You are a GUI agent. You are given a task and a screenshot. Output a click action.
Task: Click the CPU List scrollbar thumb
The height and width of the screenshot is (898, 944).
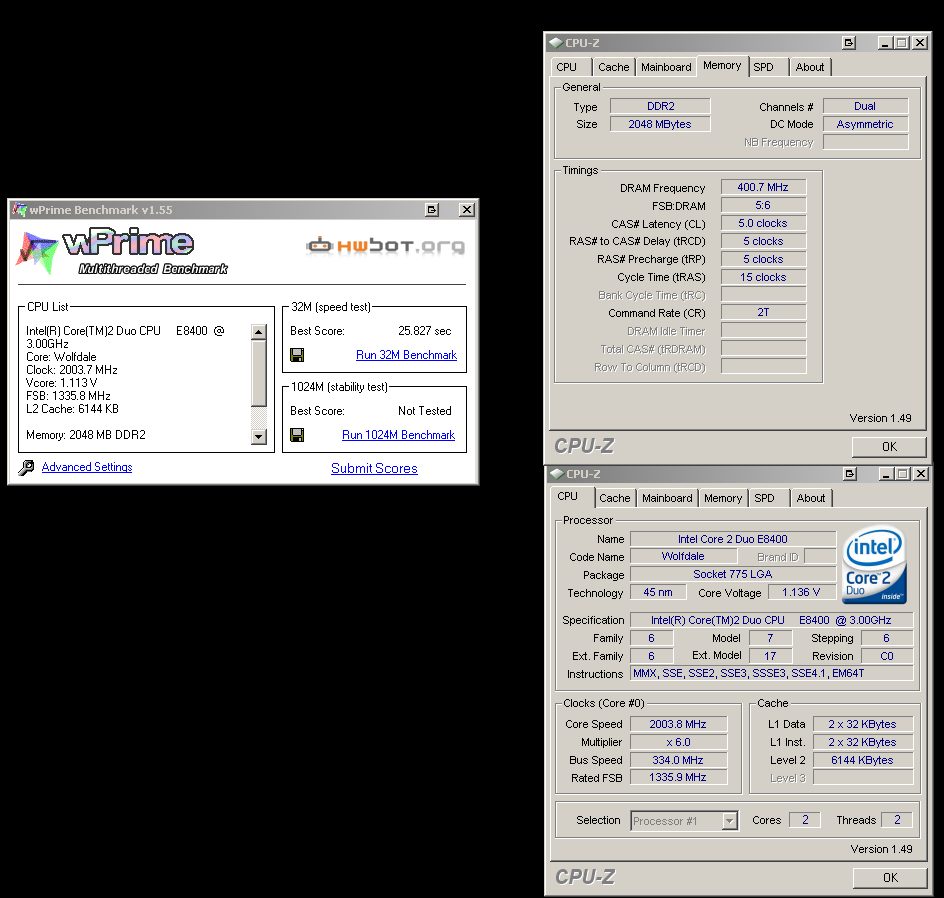pyautogui.click(x=259, y=373)
